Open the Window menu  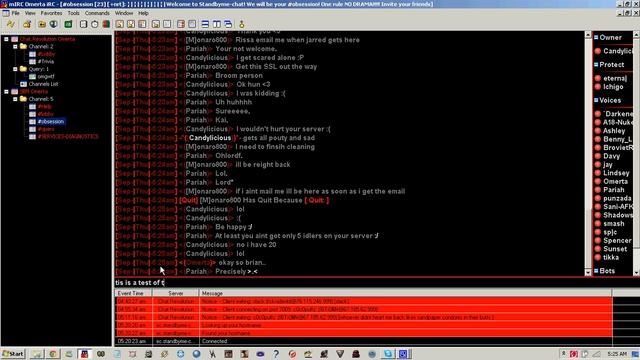point(124,13)
